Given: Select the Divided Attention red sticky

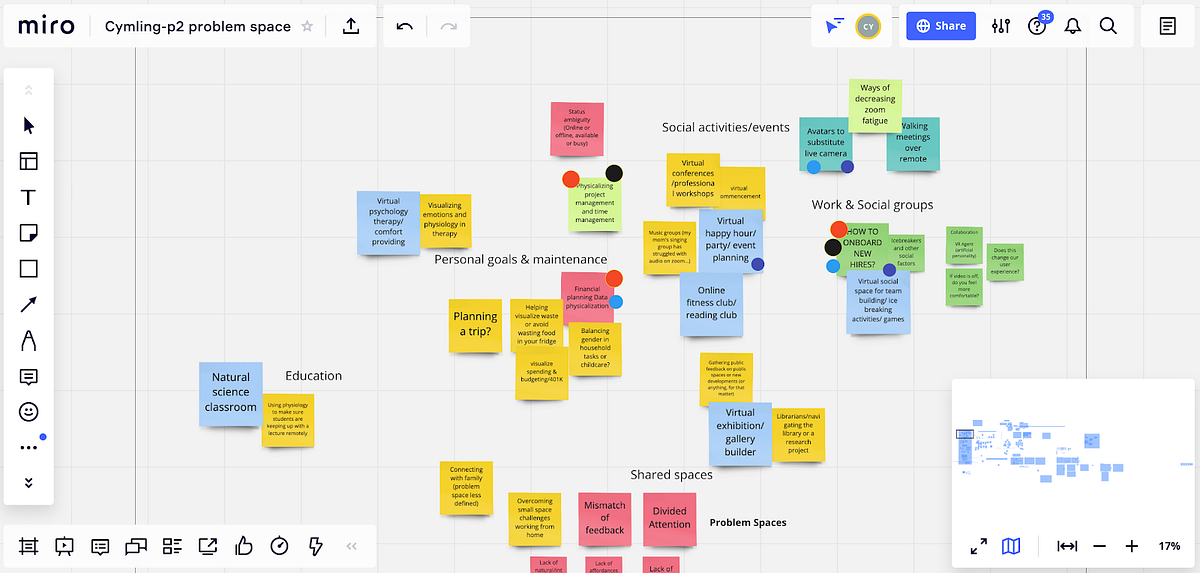Looking at the screenshot, I should point(669,518).
